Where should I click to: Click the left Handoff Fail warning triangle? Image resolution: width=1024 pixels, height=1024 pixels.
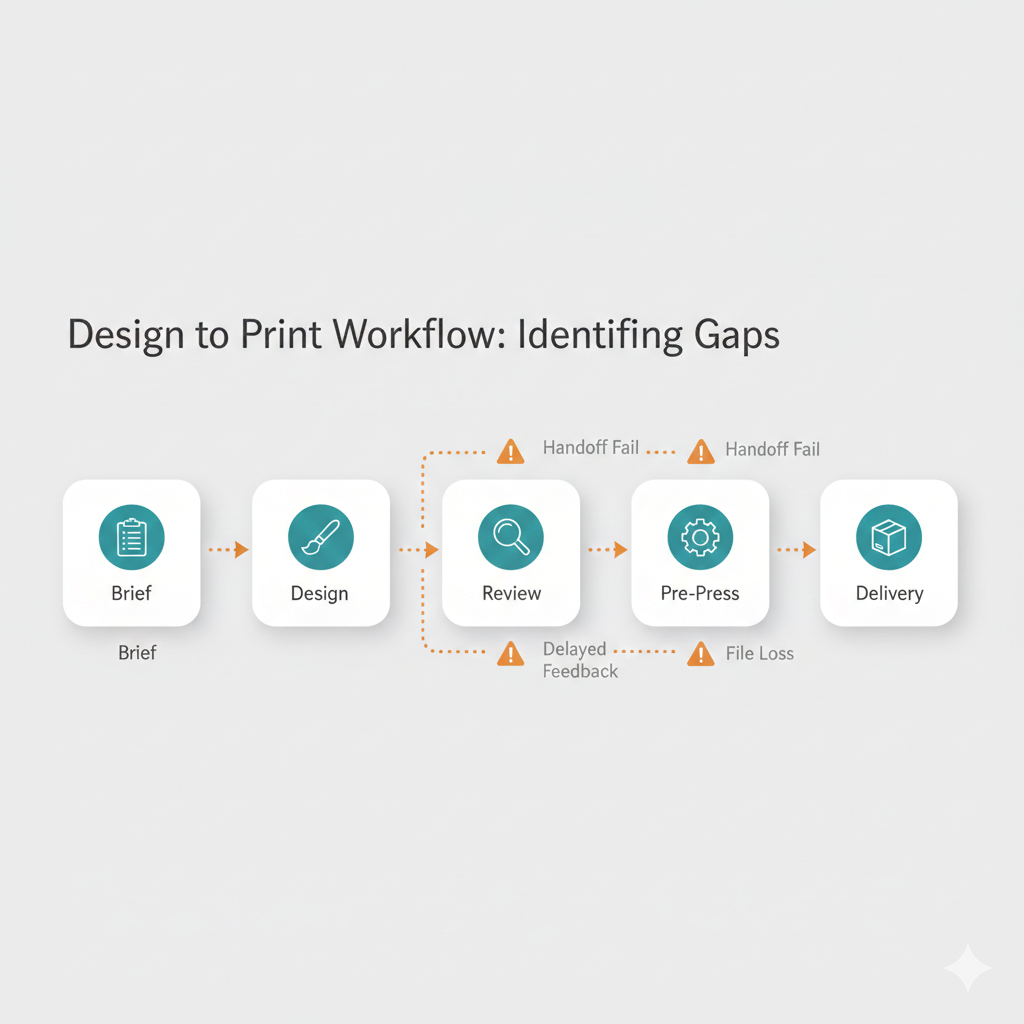(x=510, y=451)
